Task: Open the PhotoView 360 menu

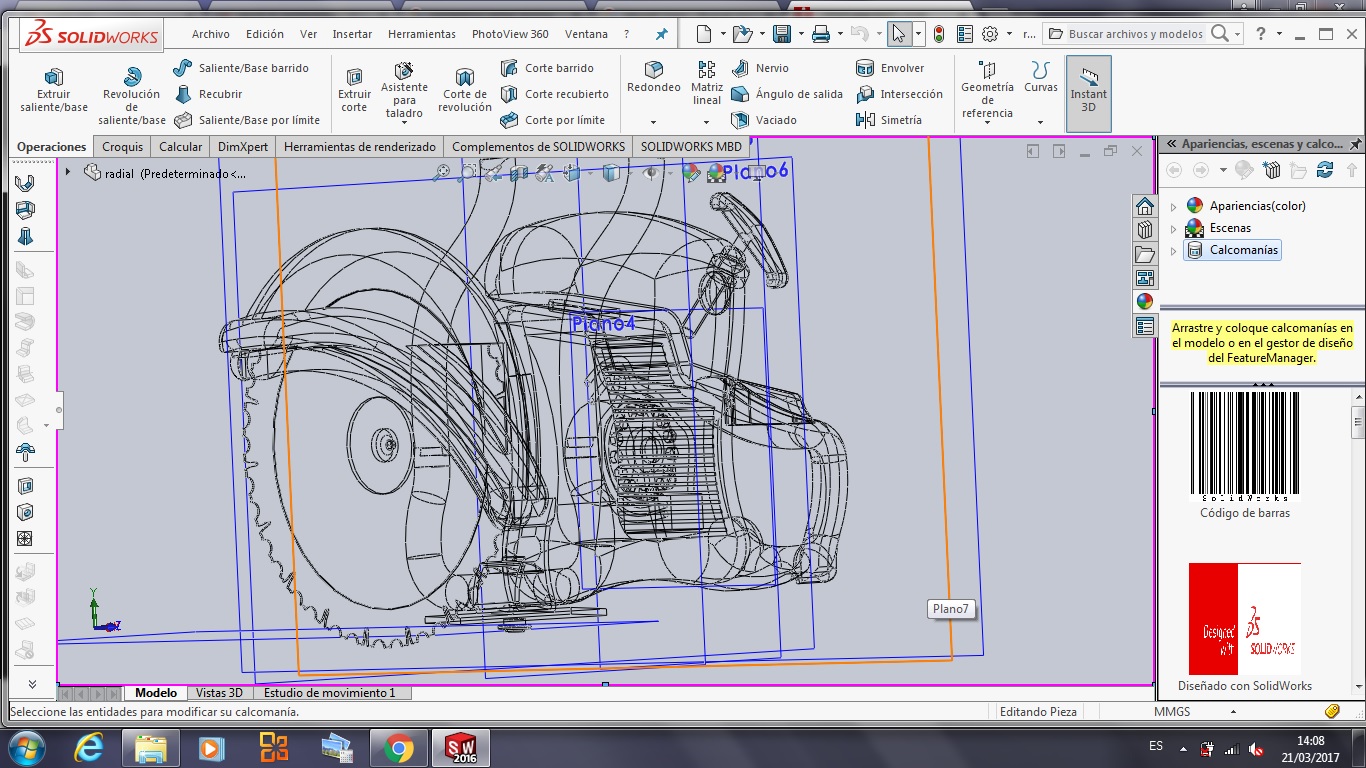Action: click(510, 34)
